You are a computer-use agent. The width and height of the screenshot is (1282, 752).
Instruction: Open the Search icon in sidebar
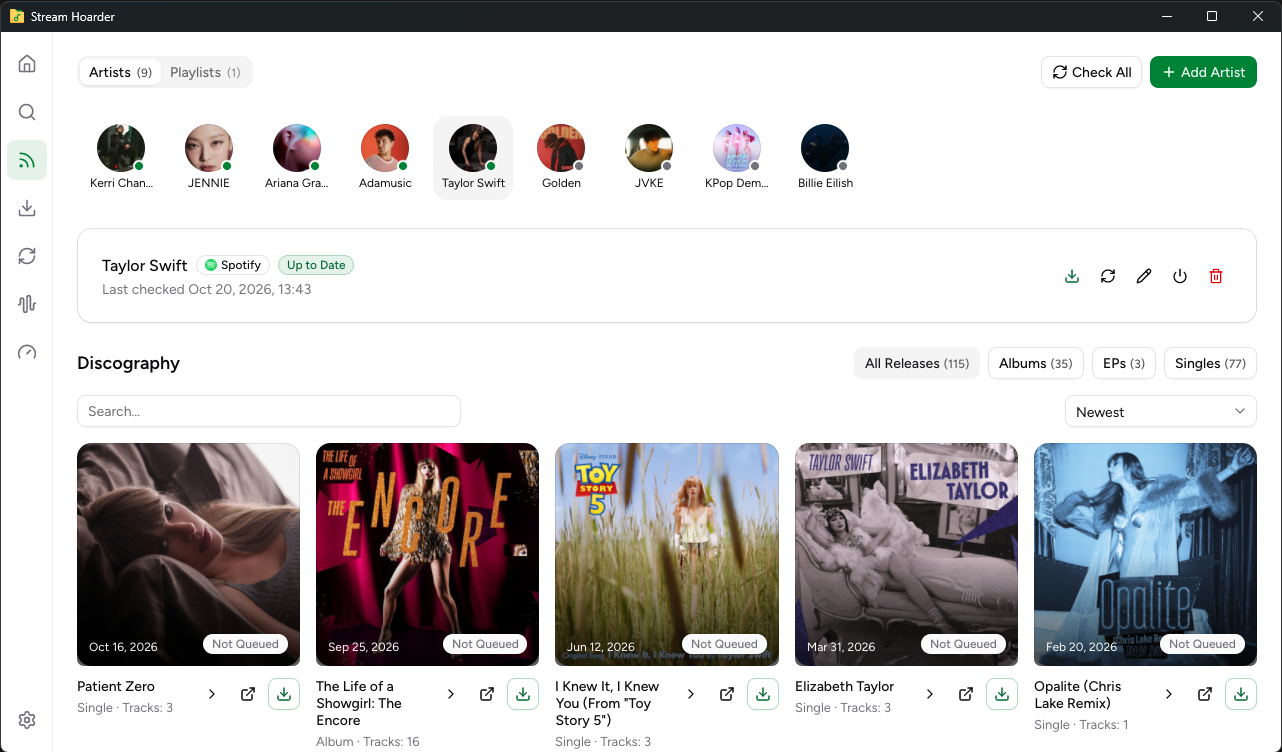click(x=27, y=112)
